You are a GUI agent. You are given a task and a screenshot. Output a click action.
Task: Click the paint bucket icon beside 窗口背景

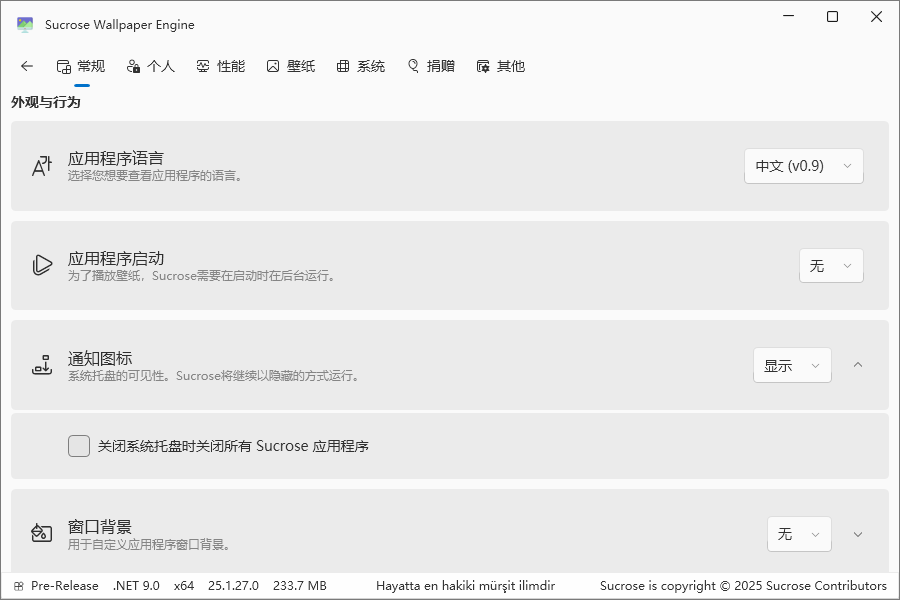(x=41, y=533)
